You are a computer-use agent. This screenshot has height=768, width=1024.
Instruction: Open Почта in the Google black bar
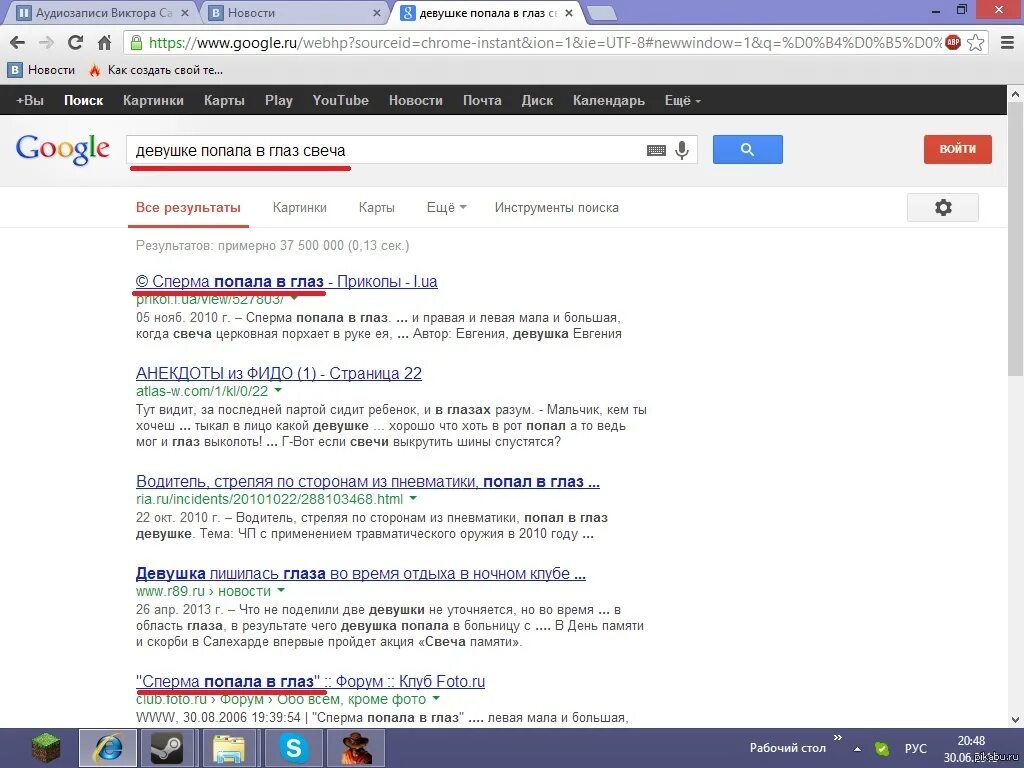point(482,101)
